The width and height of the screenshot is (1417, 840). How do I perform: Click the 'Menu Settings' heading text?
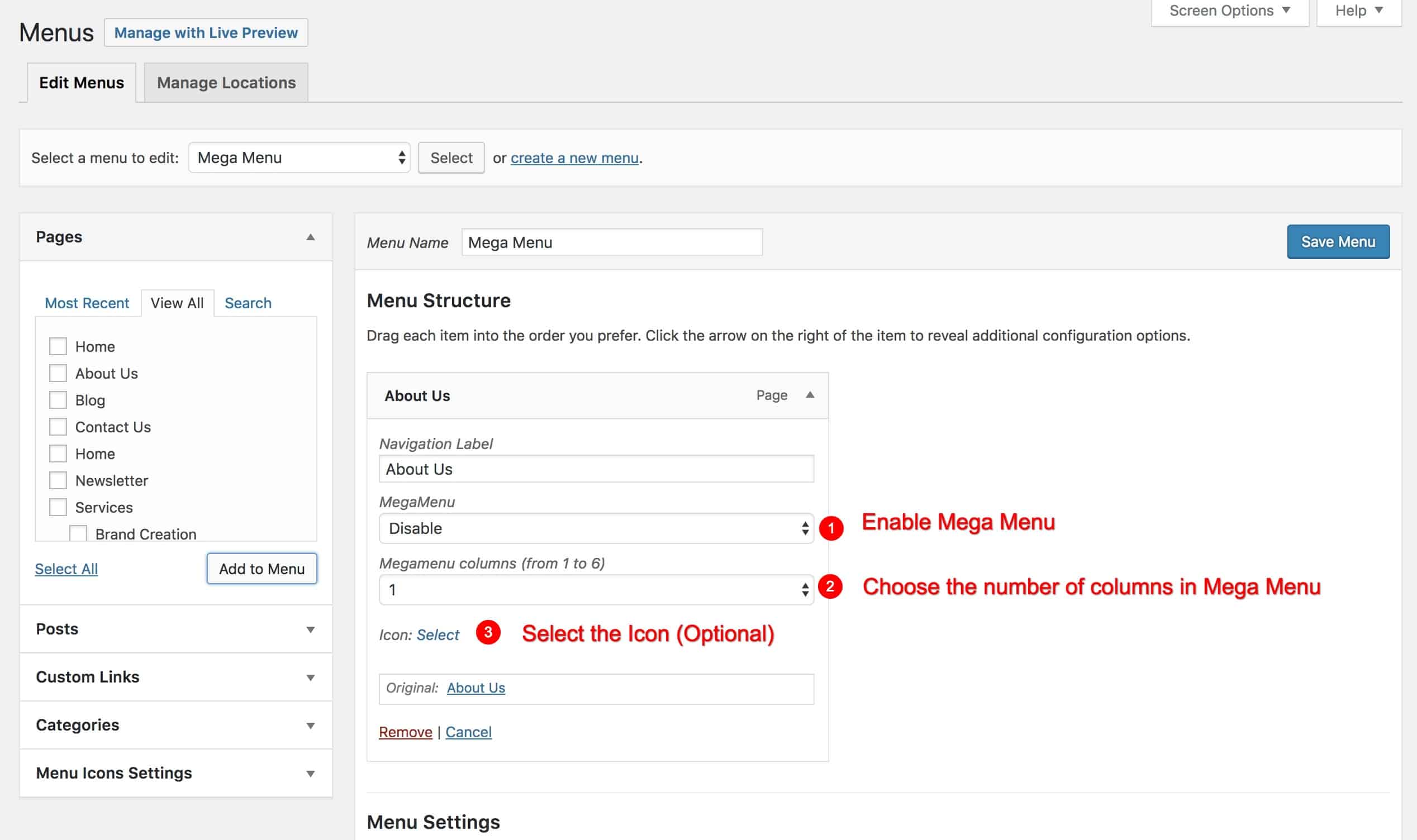point(434,823)
